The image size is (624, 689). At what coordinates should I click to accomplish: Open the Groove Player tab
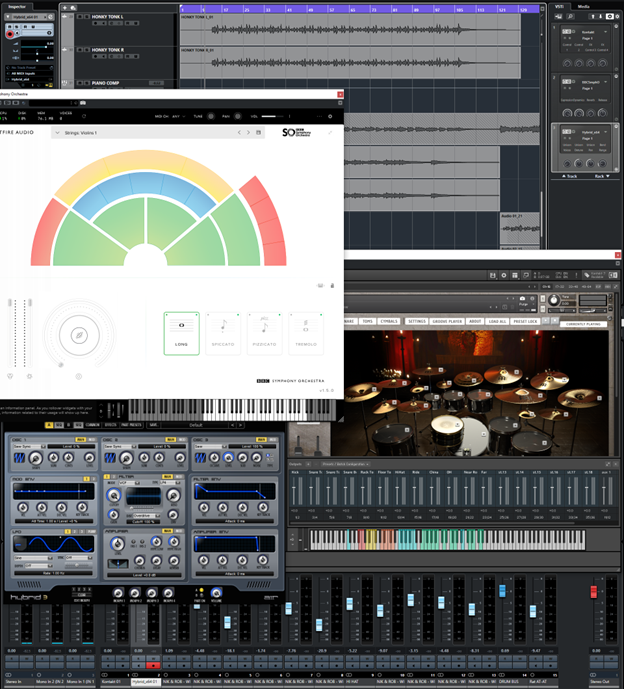446,321
